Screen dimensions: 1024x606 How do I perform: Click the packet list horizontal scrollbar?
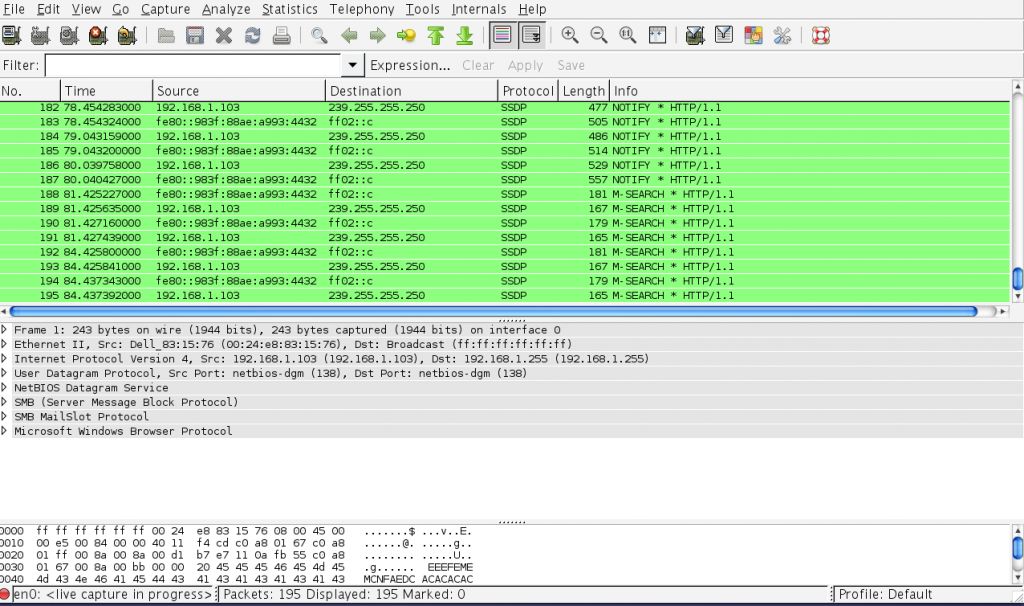point(494,311)
